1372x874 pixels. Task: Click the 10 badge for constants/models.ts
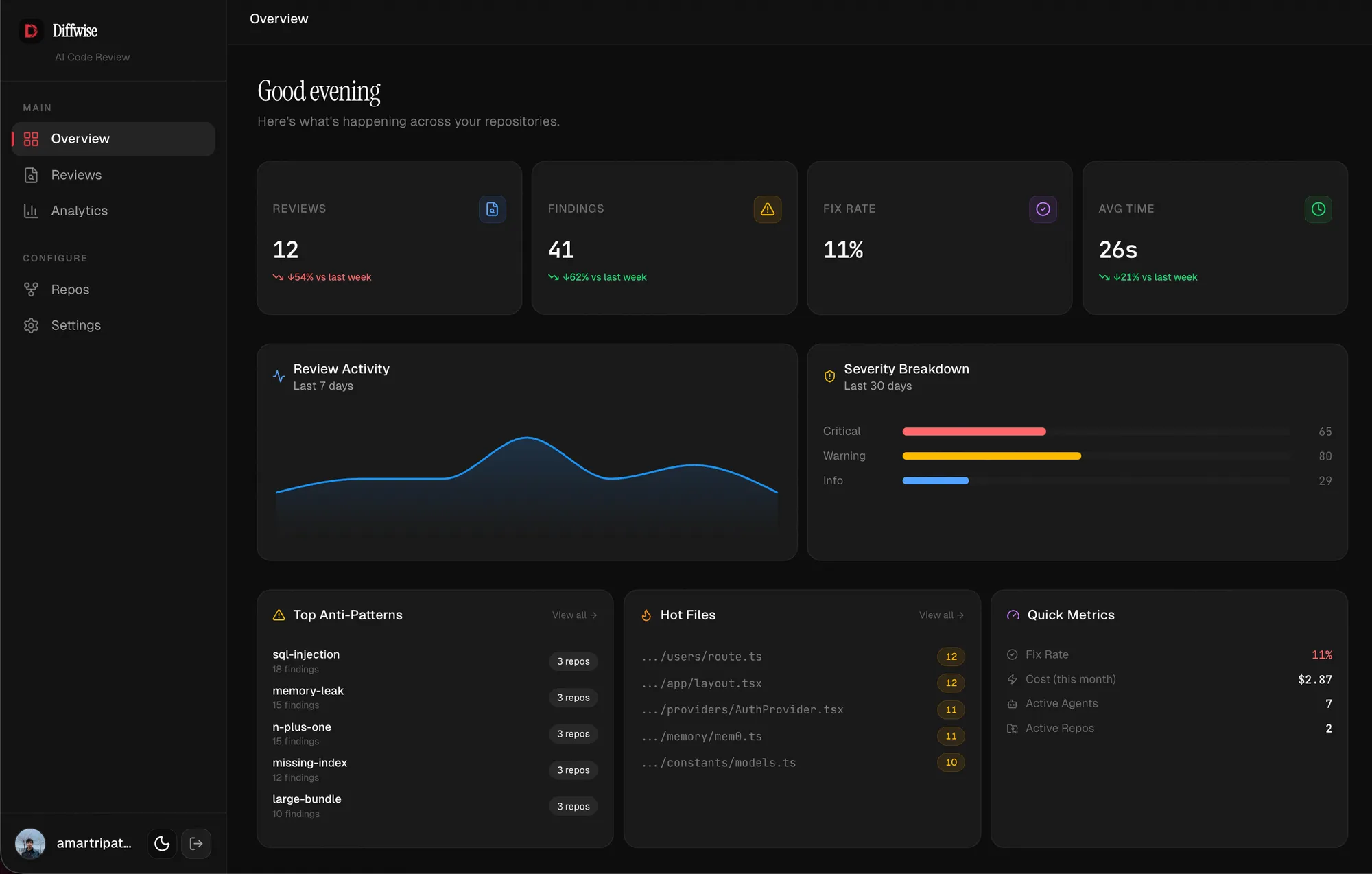point(951,762)
